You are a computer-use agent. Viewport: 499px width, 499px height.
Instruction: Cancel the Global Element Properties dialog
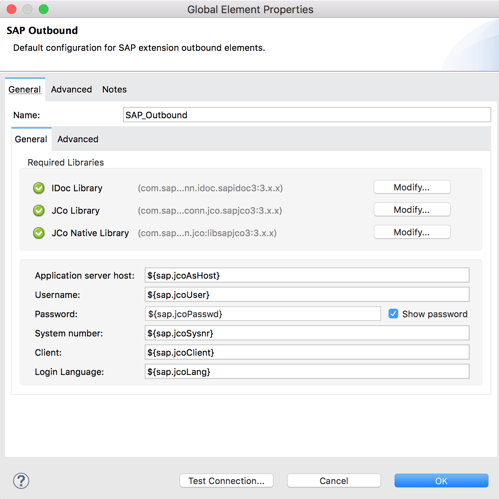(x=334, y=481)
